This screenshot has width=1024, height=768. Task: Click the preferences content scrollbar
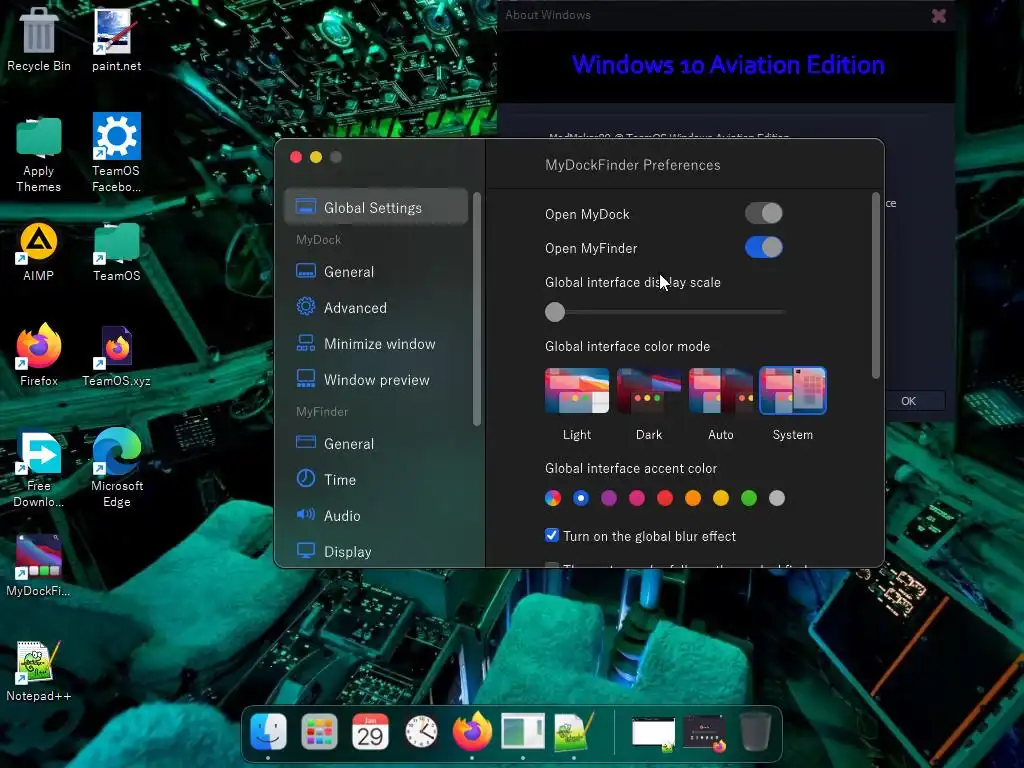point(876,285)
